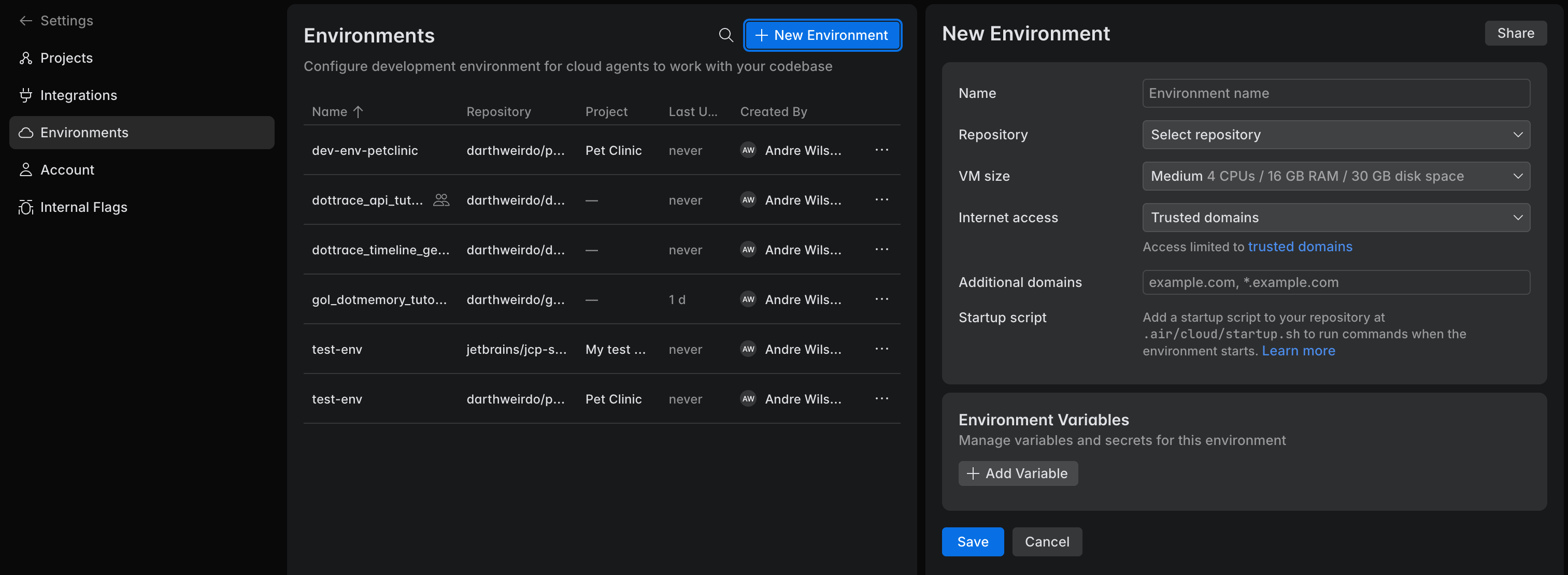Search environments with the magnifier icon
Image resolution: width=1568 pixels, height=575 pixels.
(x=725, y=35)
